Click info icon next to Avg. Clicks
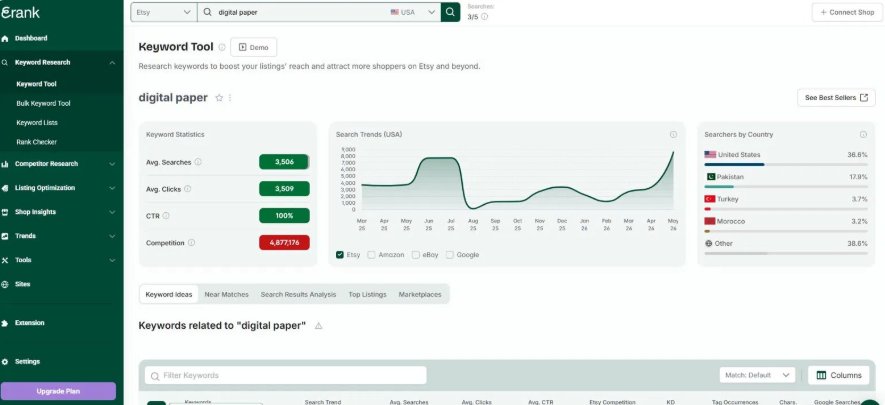The image size is (885, 405). 187,189
